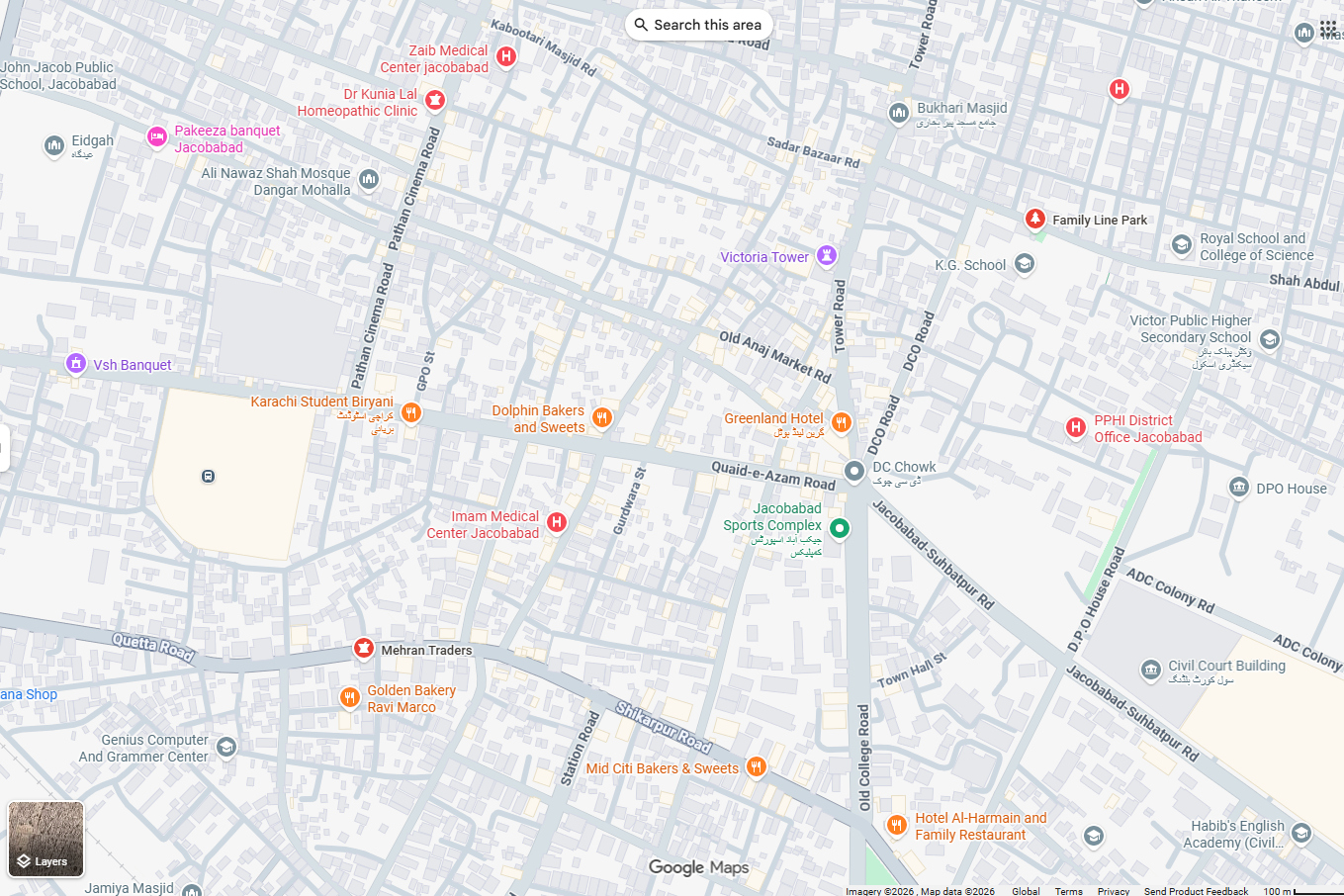Screen dimensions: 1344x896
Task: Click the Civil Court Building marker
Action: tap(1150, 671)
